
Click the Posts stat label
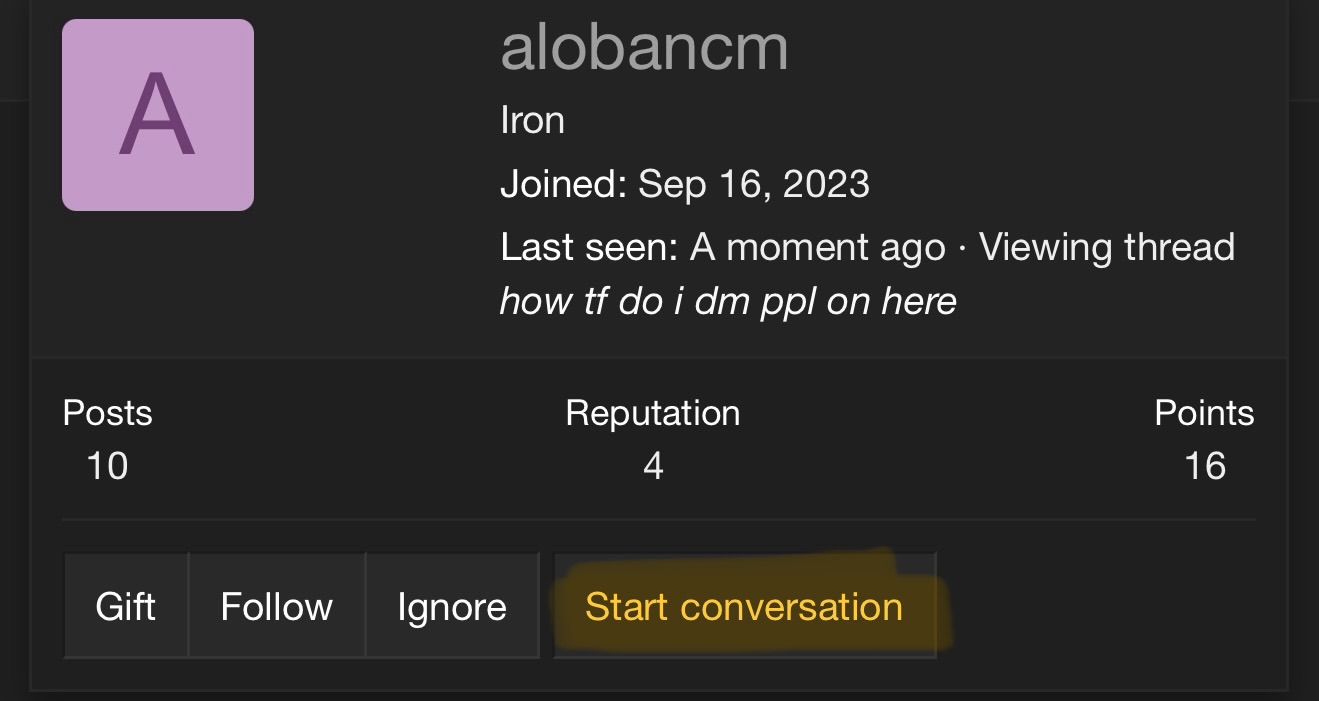tap(107, 413)
